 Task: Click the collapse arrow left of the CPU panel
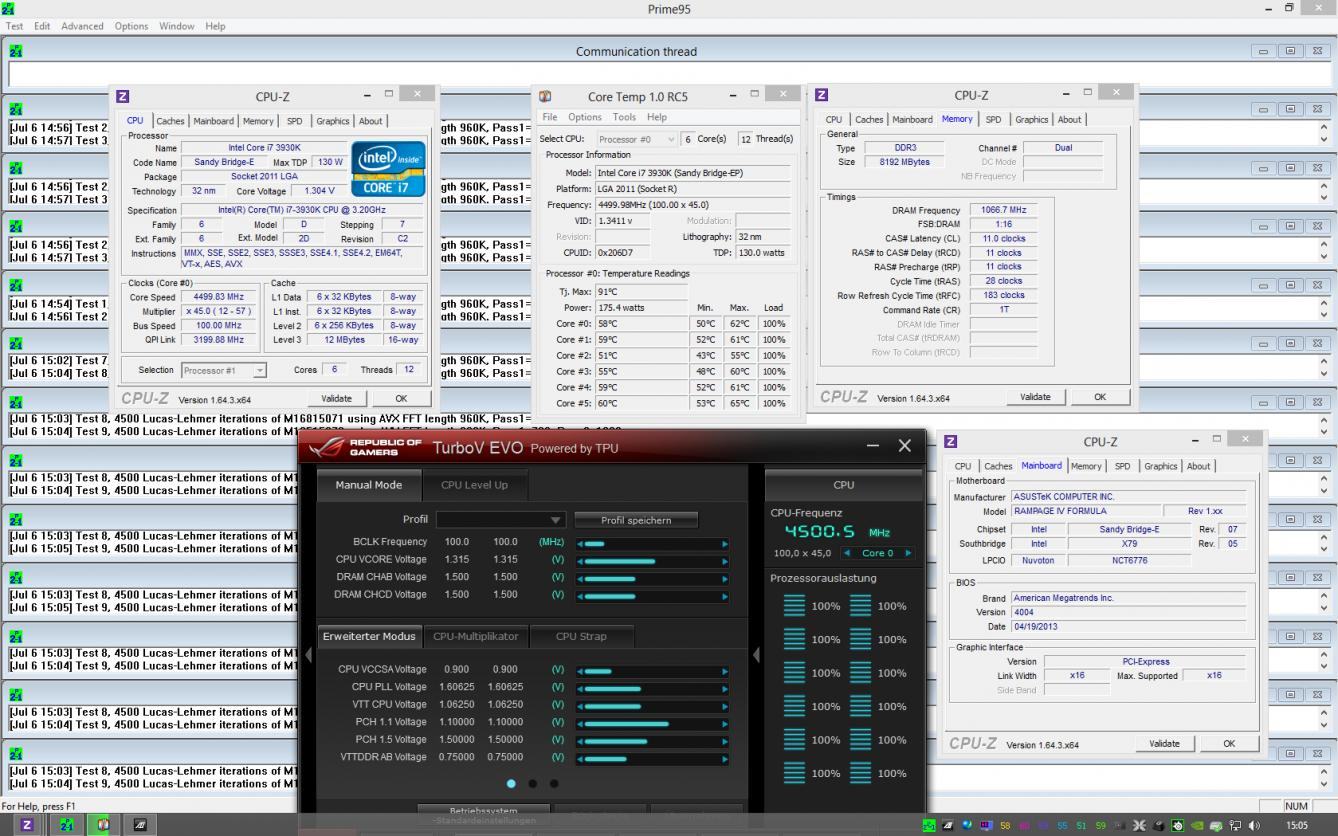756,655
